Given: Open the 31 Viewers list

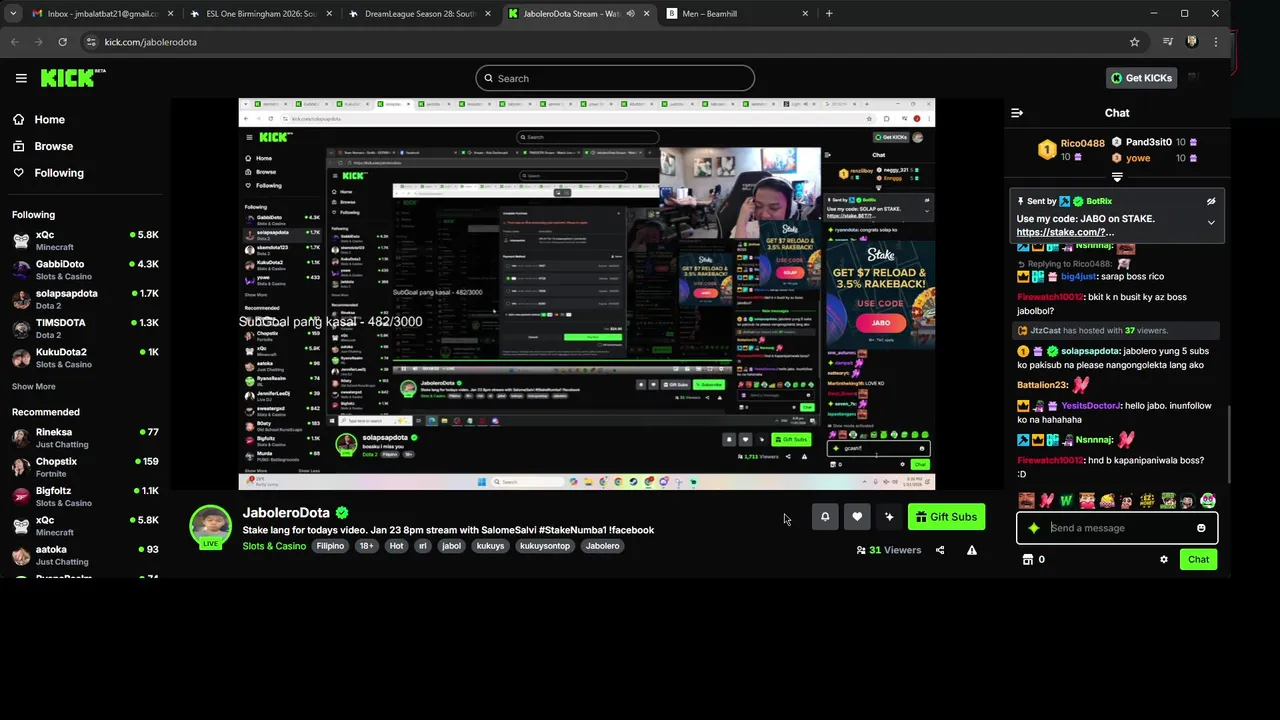Looking at the screenshot, I should point(889,550).
